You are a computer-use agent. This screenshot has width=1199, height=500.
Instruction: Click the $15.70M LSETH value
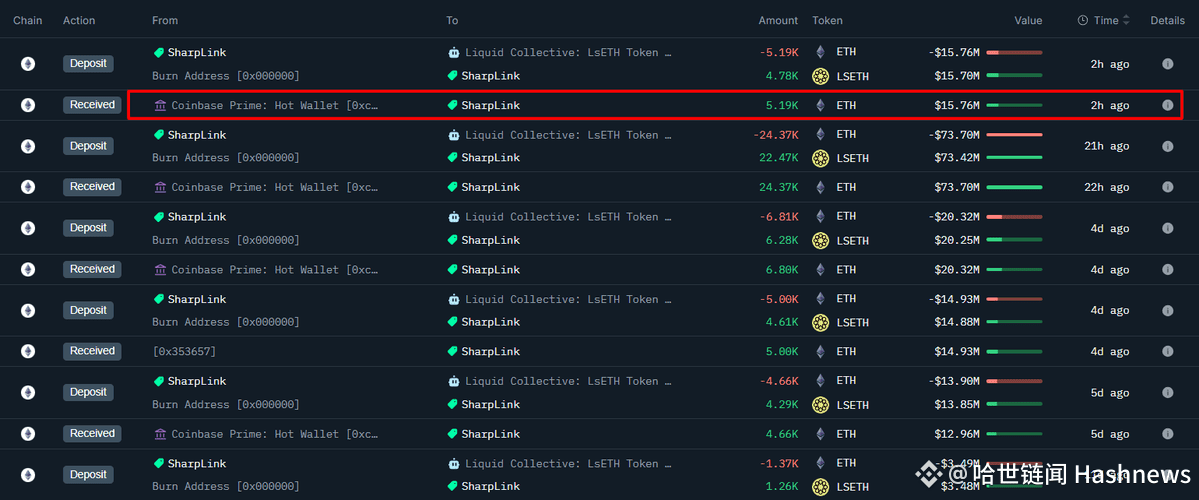(957, 76)
